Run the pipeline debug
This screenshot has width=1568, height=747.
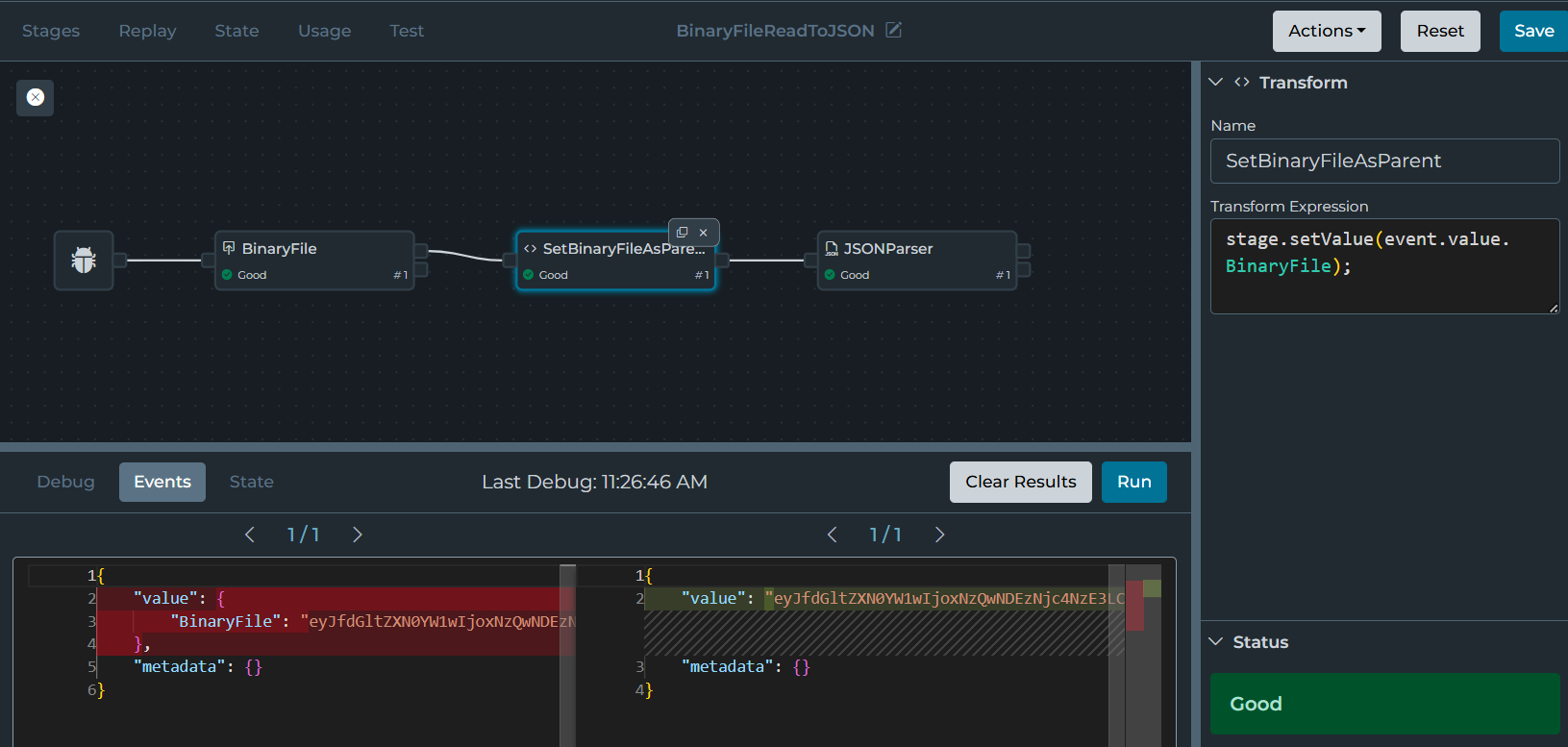click(1134, 482)
